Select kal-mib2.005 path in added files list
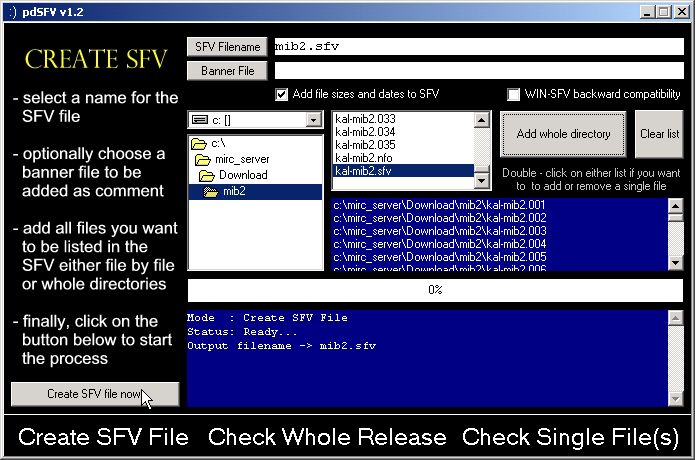Viewport: 695px width, 460px height. 499,257
